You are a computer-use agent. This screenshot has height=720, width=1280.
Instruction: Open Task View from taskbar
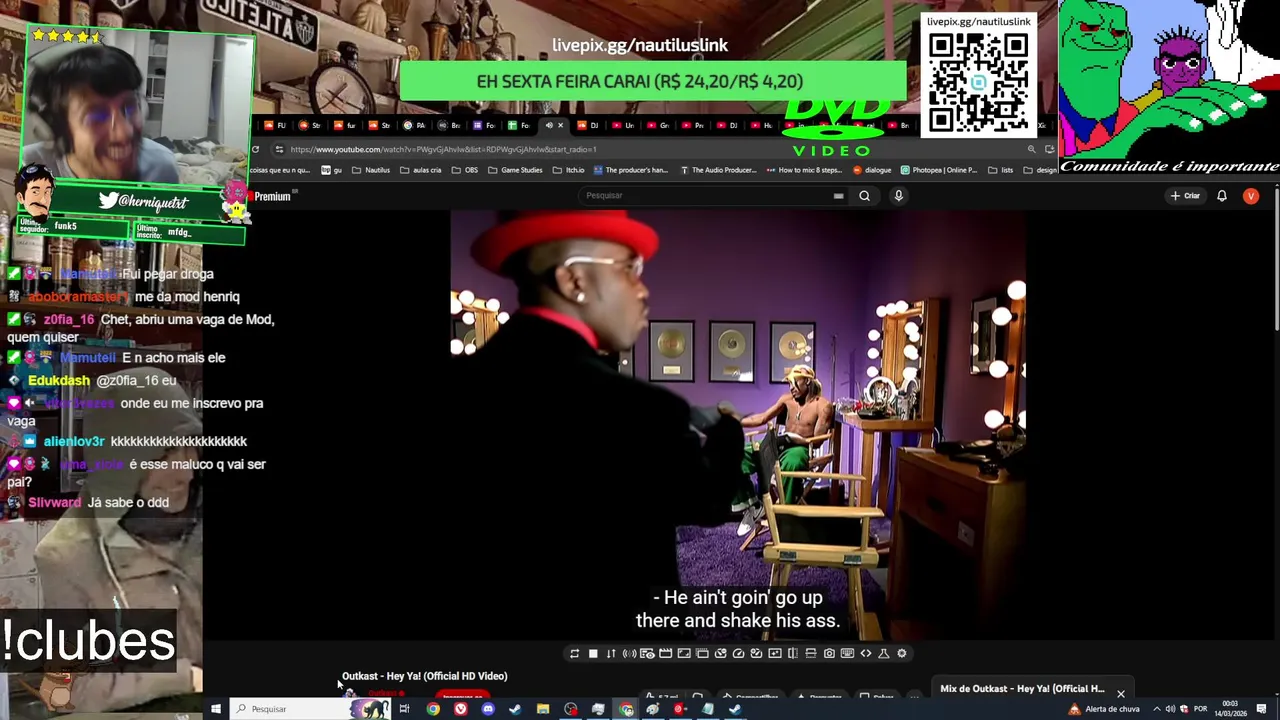pyautogui.click(x=404, y=709)
